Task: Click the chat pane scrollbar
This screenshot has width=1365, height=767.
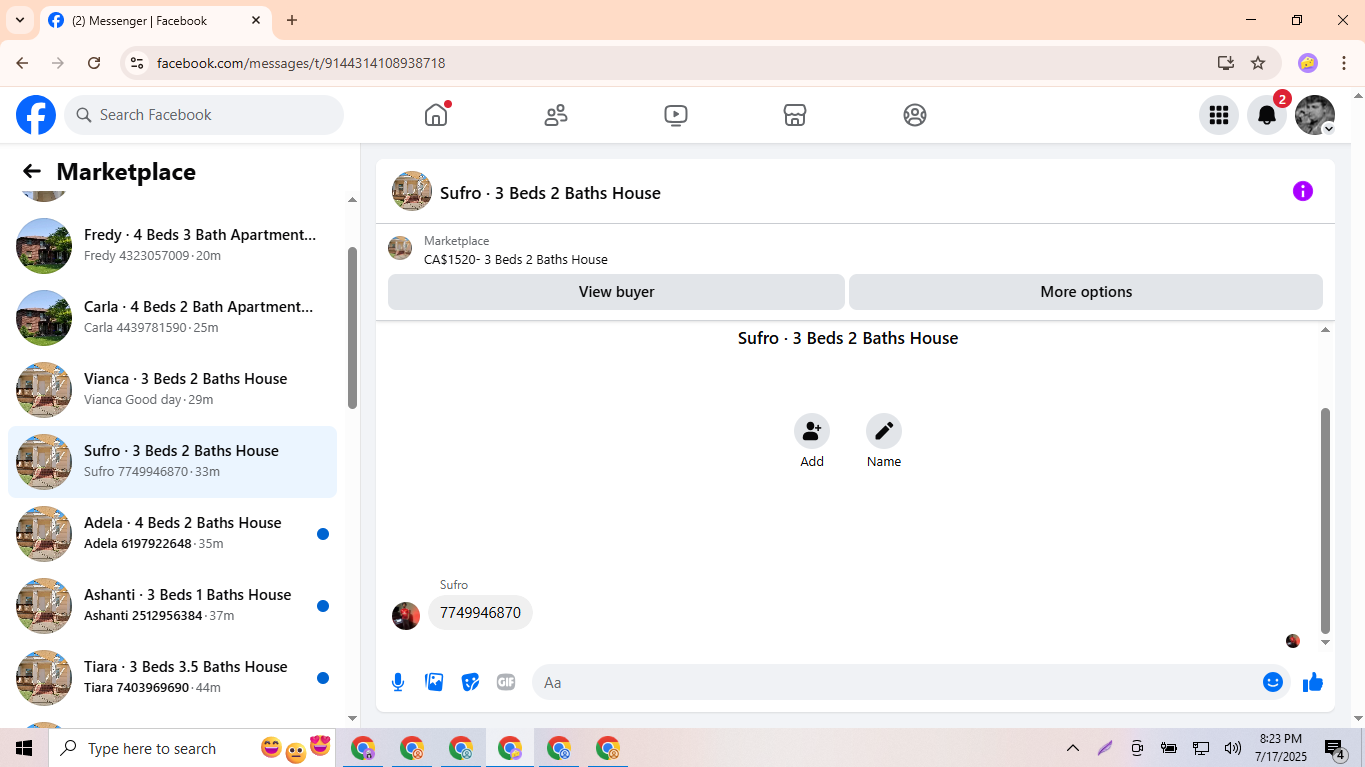Action: click(x=1325, y=520)
